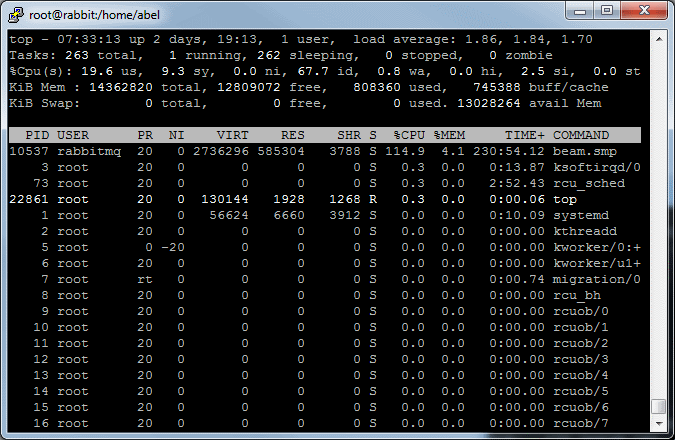Image resolution: width=675 pixels, height=440 pixels.
Task: Click the VIRT column header
Action: click(233, 135)
